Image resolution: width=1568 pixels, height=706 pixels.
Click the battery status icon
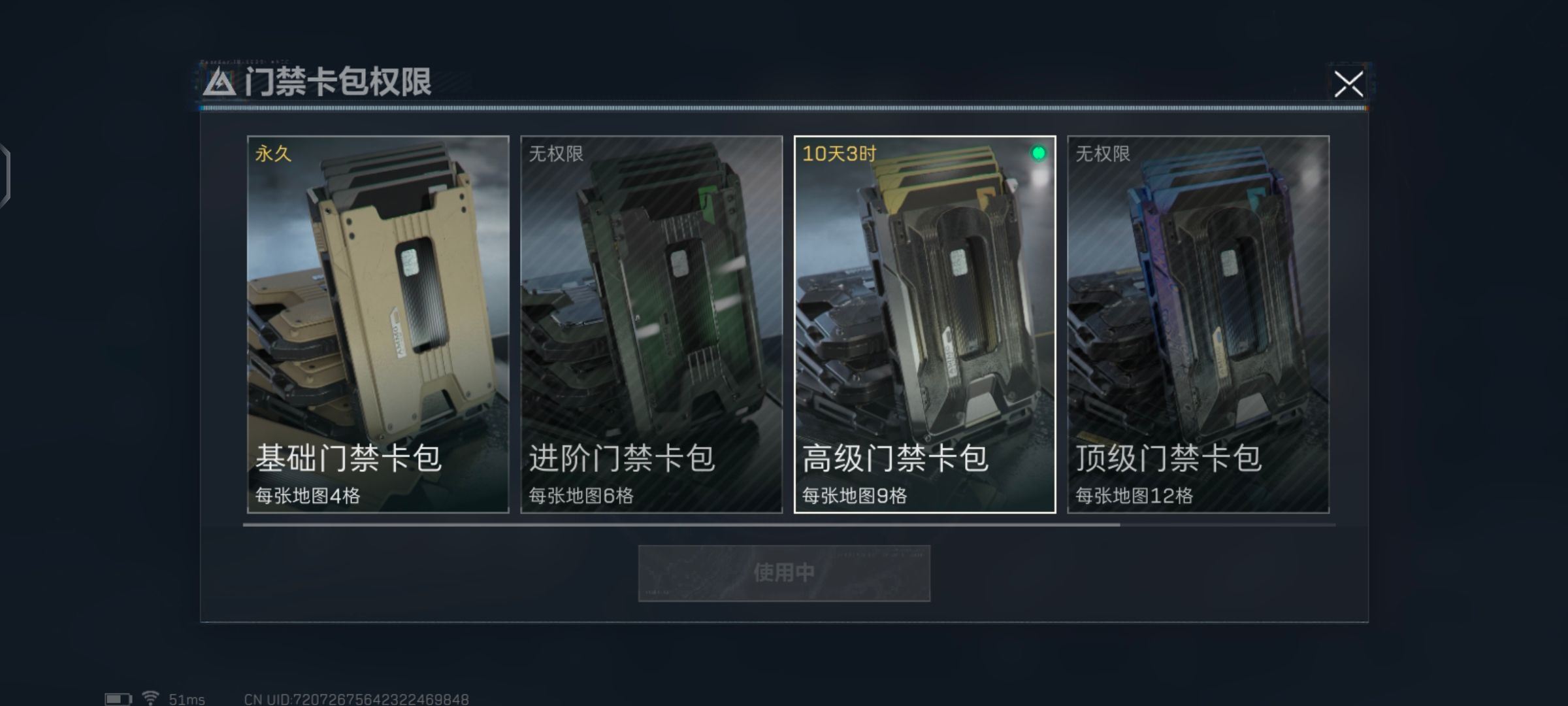click(118, 699)
